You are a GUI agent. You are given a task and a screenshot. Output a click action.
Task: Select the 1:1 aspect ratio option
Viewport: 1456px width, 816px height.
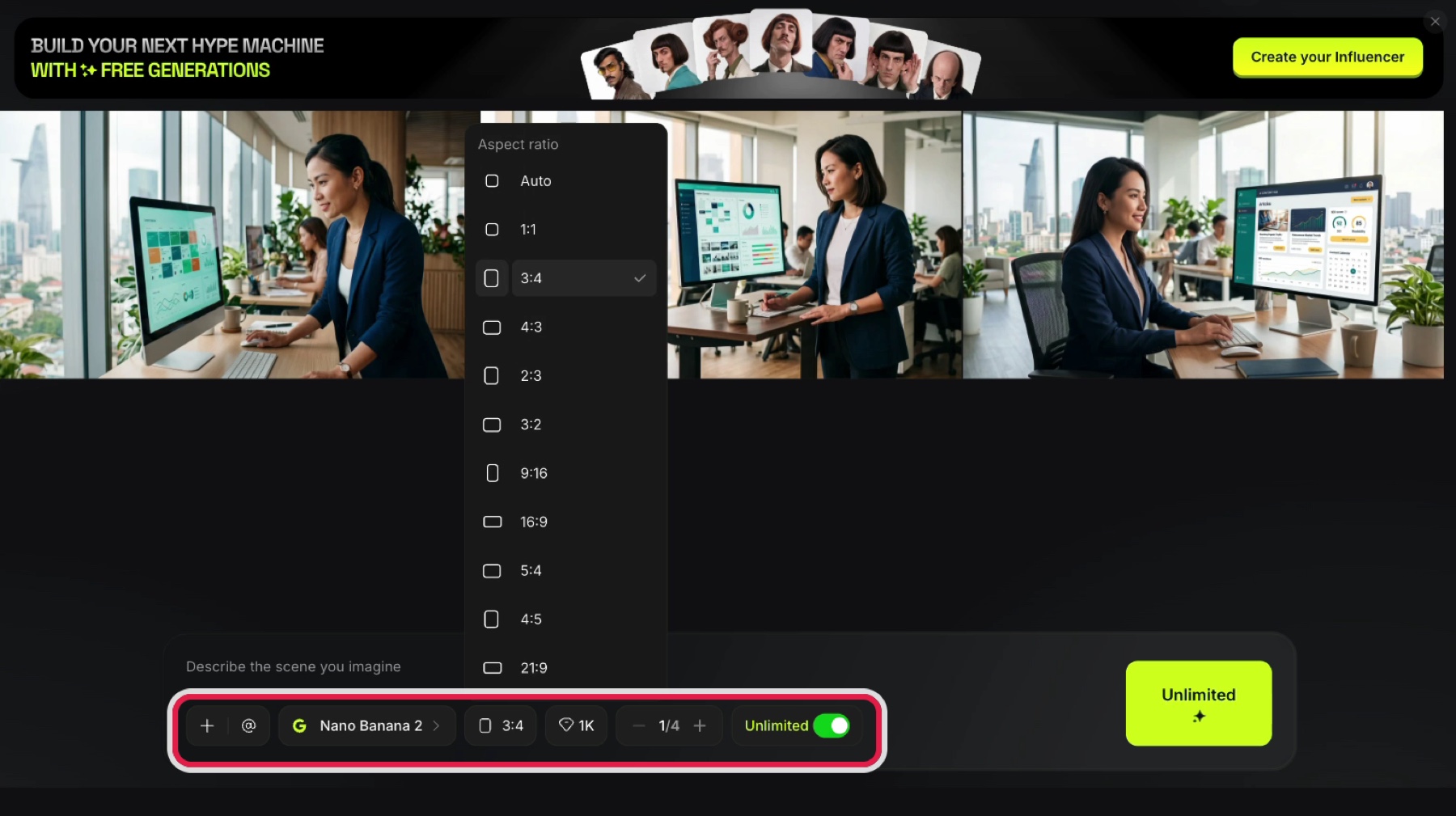click(565, 230)
